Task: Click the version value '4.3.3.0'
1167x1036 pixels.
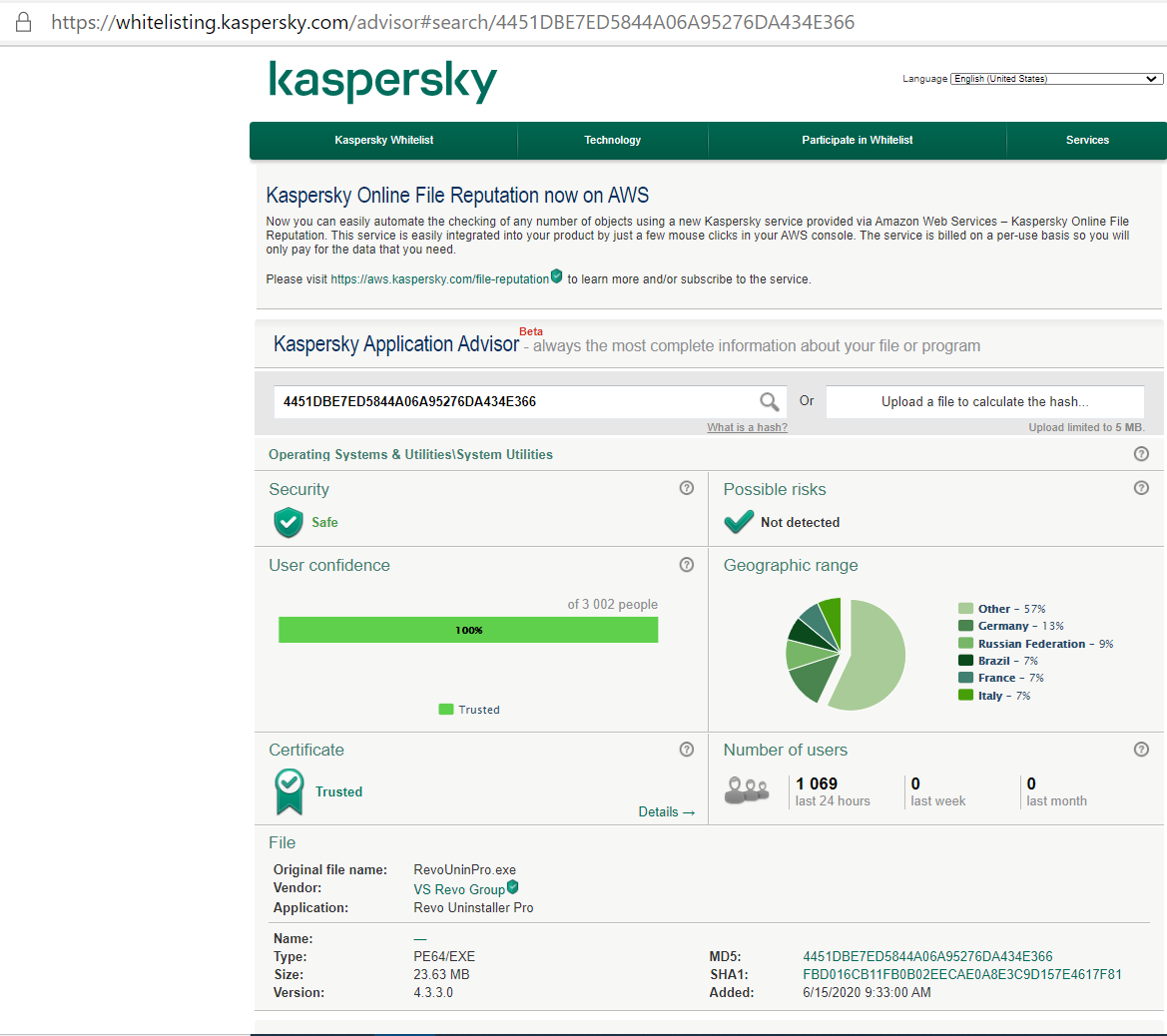Action: pos(433,992)
